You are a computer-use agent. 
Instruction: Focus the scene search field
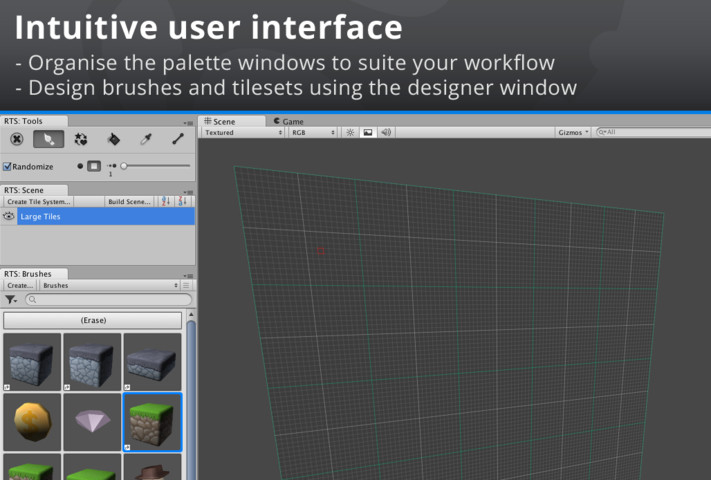pos(653,132)
